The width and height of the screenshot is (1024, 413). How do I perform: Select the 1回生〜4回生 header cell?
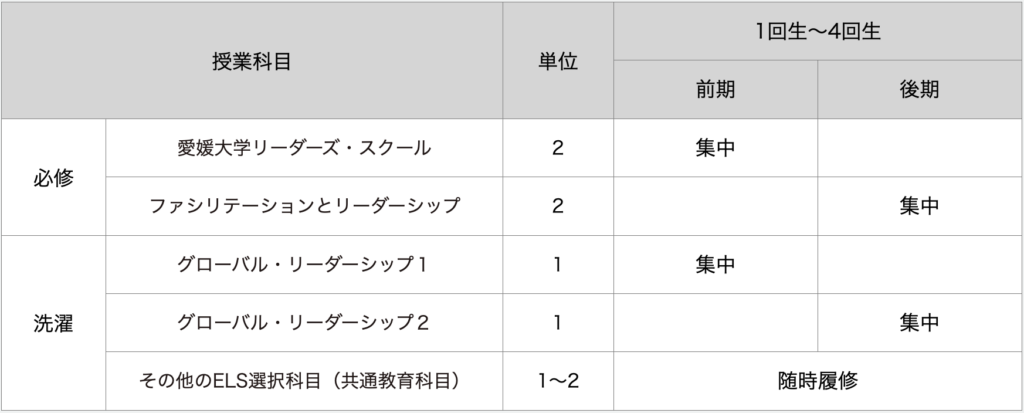click(x=817, y=31)
